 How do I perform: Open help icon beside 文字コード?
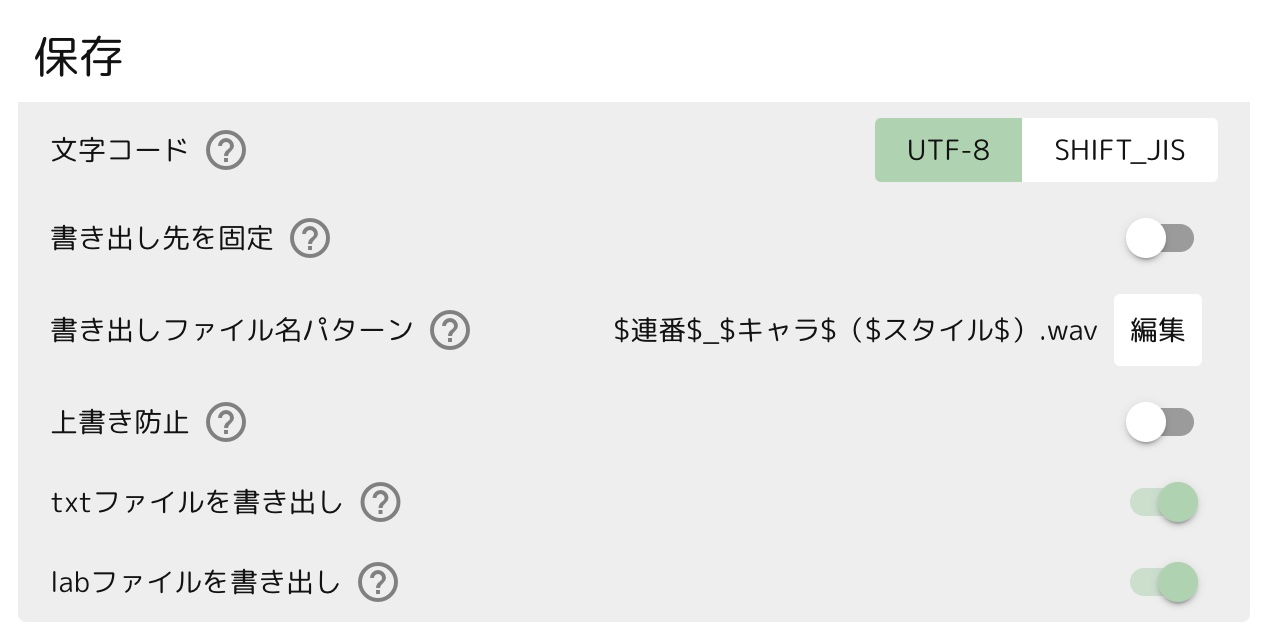coord(226,151)
